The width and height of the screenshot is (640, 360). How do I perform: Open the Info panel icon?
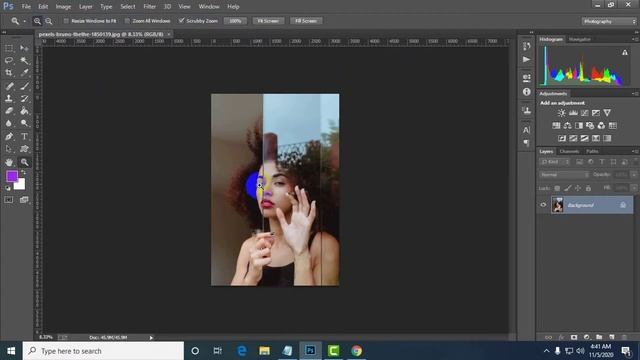pos(527,92)
